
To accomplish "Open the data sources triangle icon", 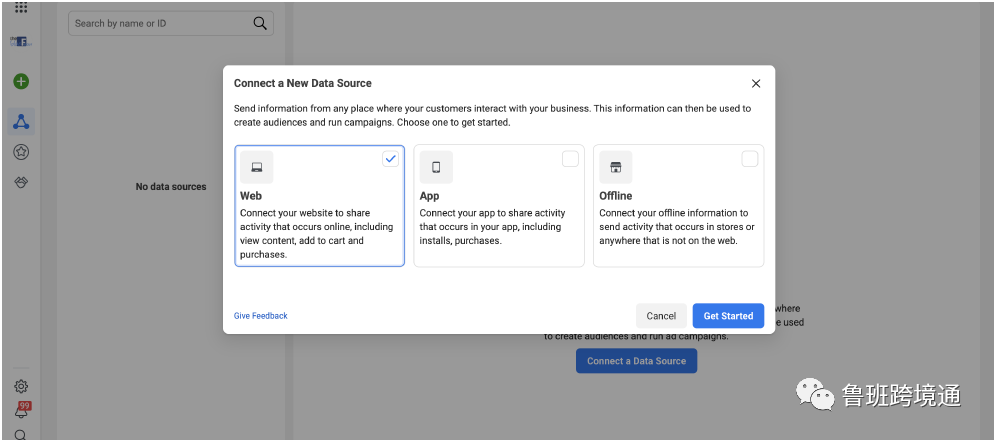I will [21, 121].
